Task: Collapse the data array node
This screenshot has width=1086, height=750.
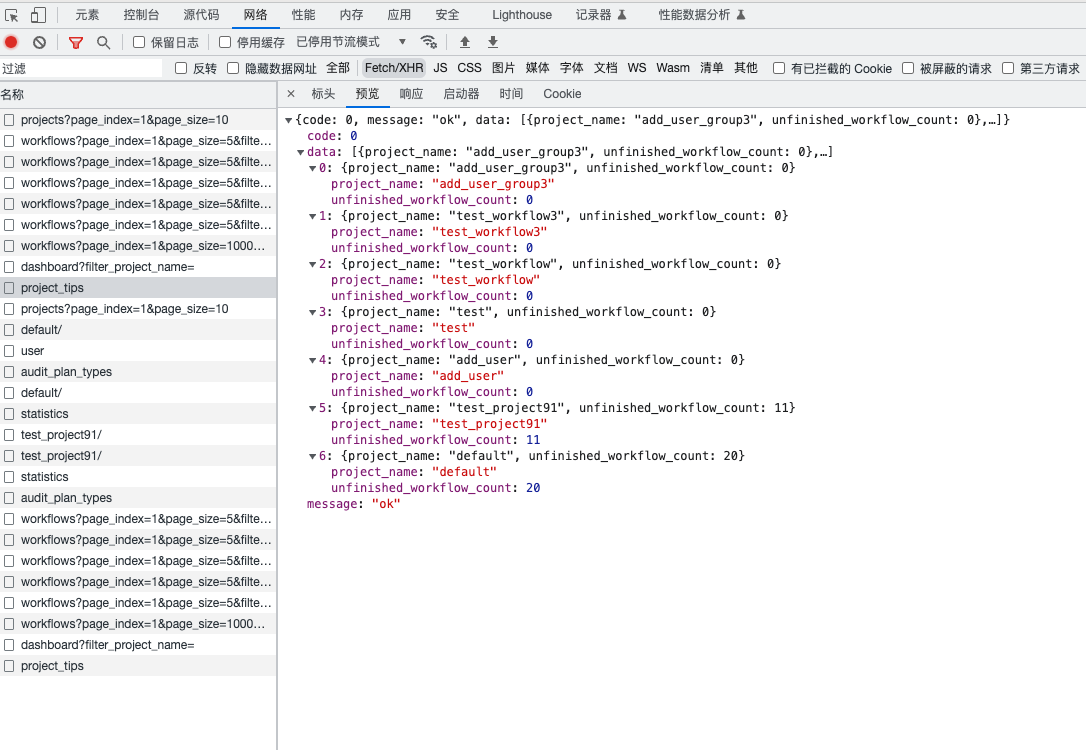Action: coord(301,152)
